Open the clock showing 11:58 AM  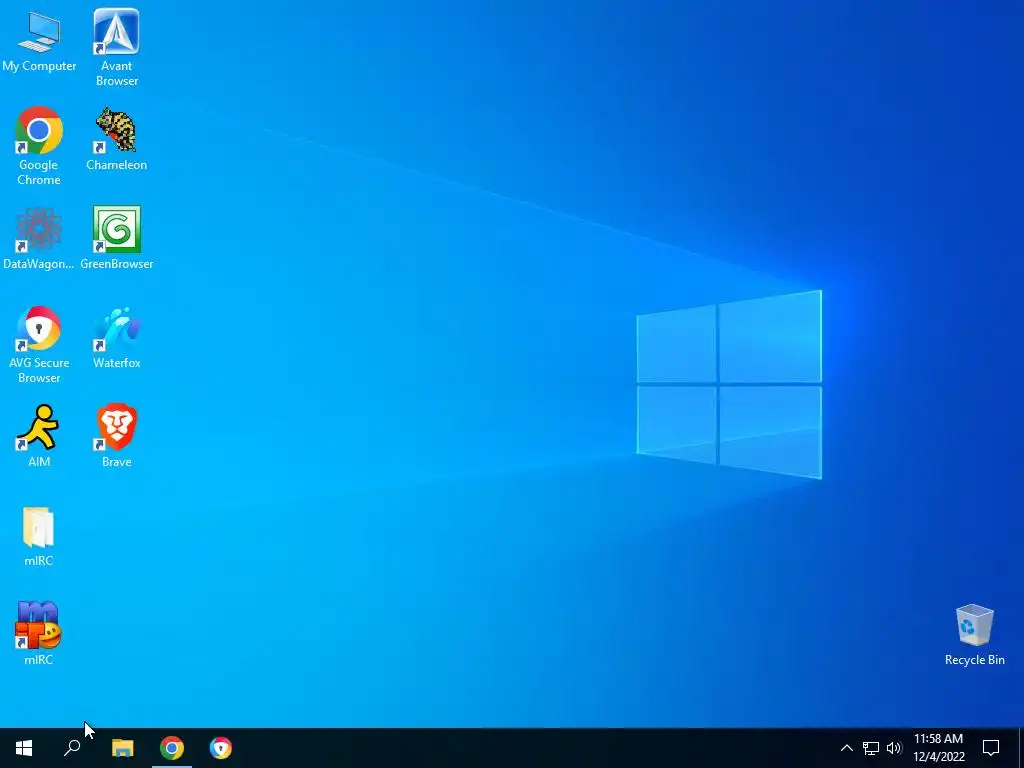[x=938, y=748]
